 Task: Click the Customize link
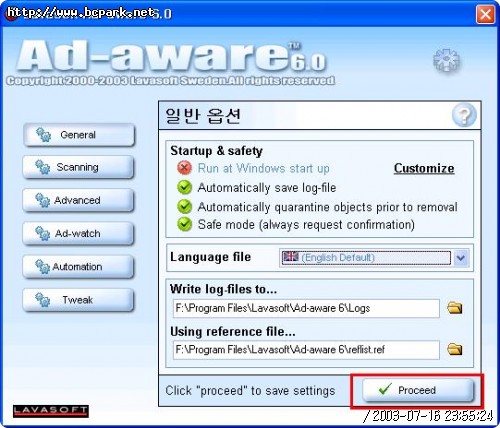(424, 168)
